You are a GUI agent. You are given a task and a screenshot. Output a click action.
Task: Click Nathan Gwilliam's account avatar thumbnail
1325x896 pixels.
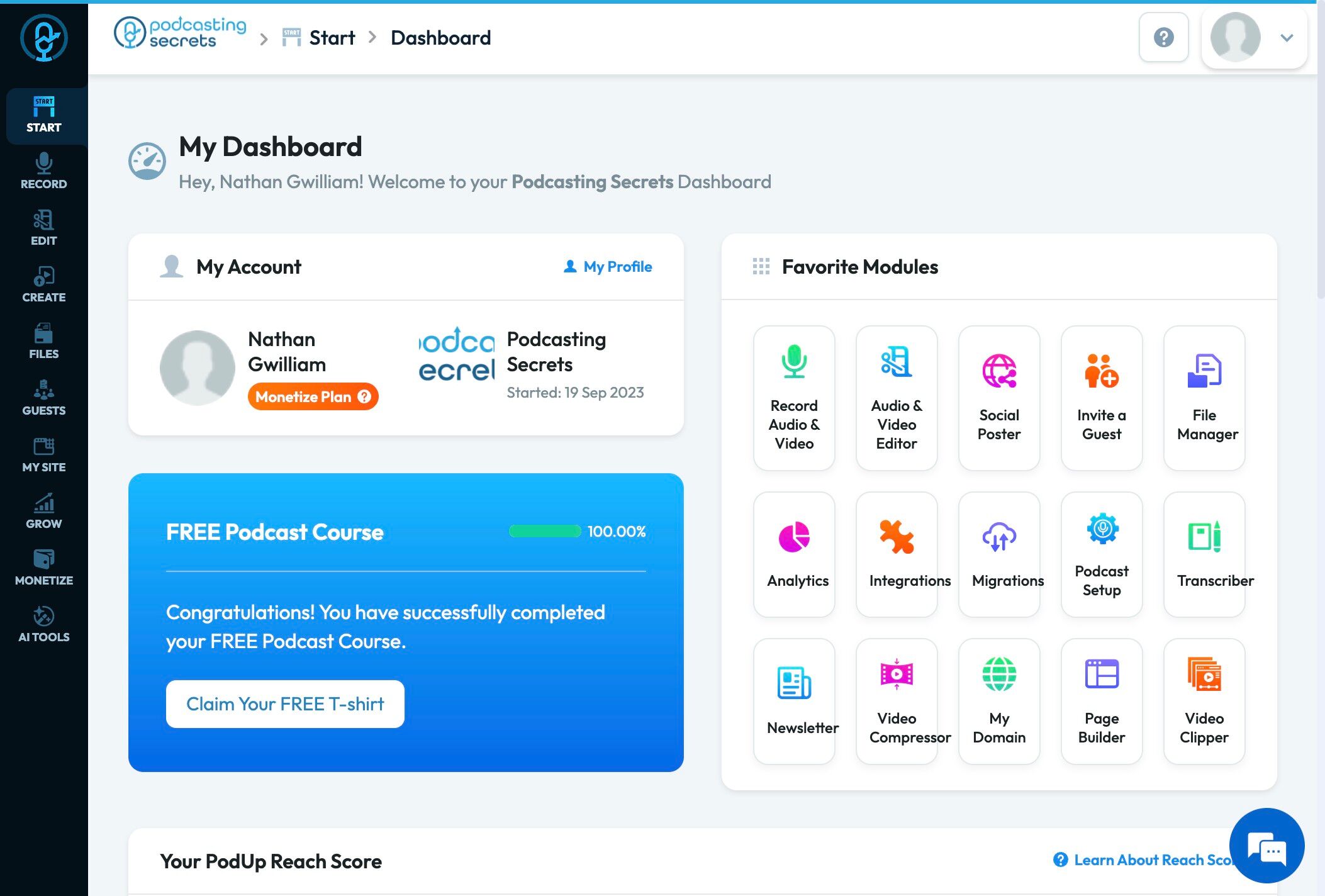coord(198,367)
